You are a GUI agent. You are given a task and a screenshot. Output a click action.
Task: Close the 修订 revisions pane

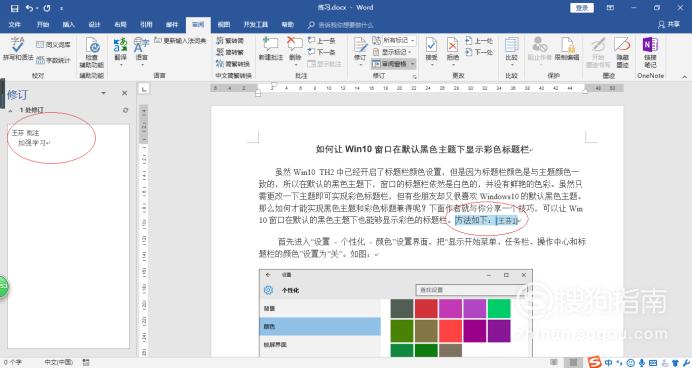tap(124, 93)
